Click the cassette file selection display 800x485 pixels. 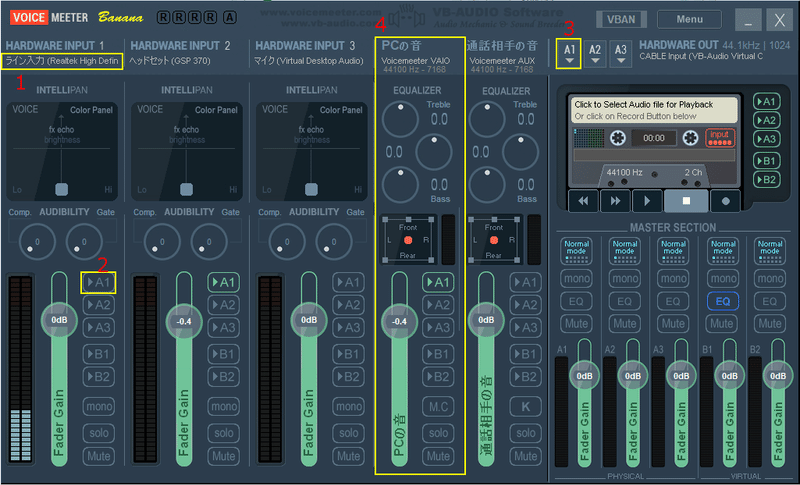coord(654,110)
